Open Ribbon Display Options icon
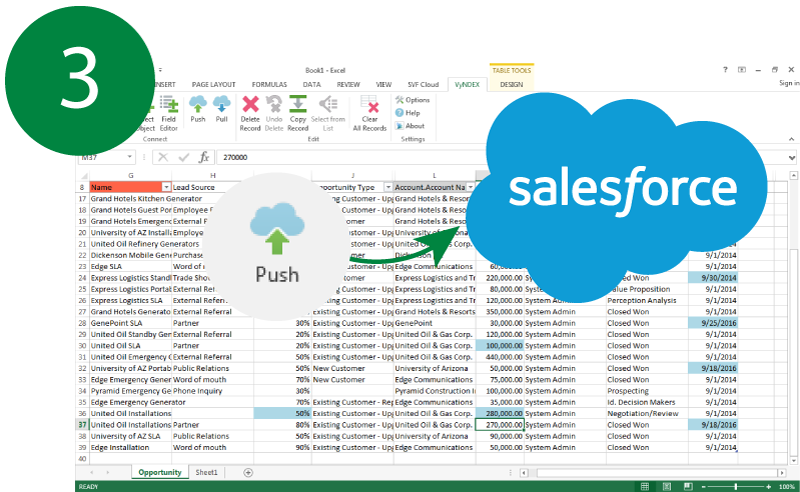The image size is (800, 492). point(742,69)
